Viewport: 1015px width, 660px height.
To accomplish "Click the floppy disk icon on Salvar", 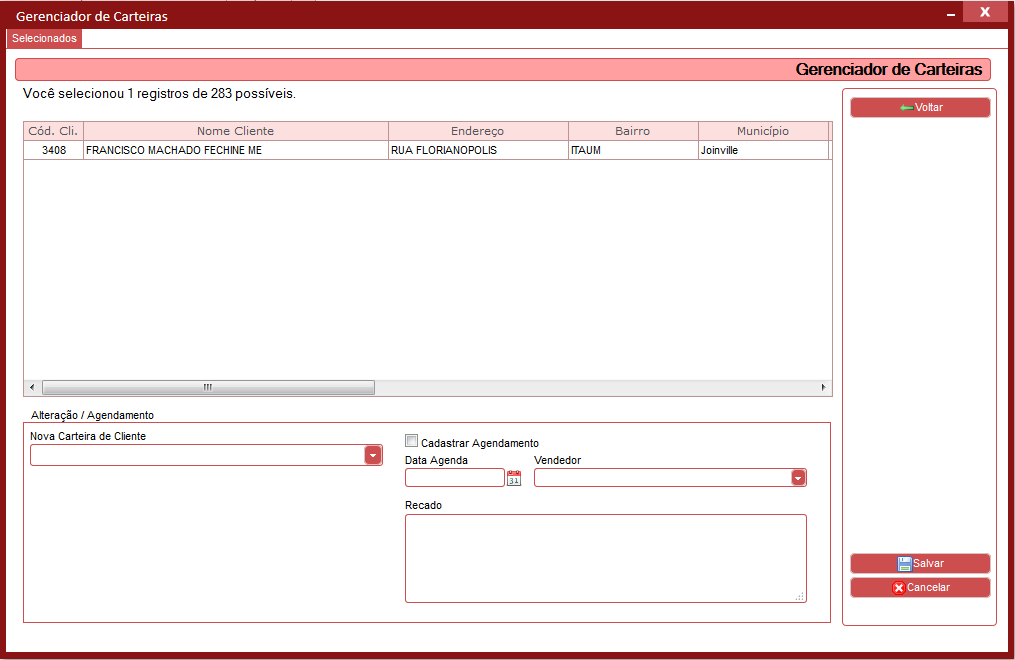I will 904,564.
